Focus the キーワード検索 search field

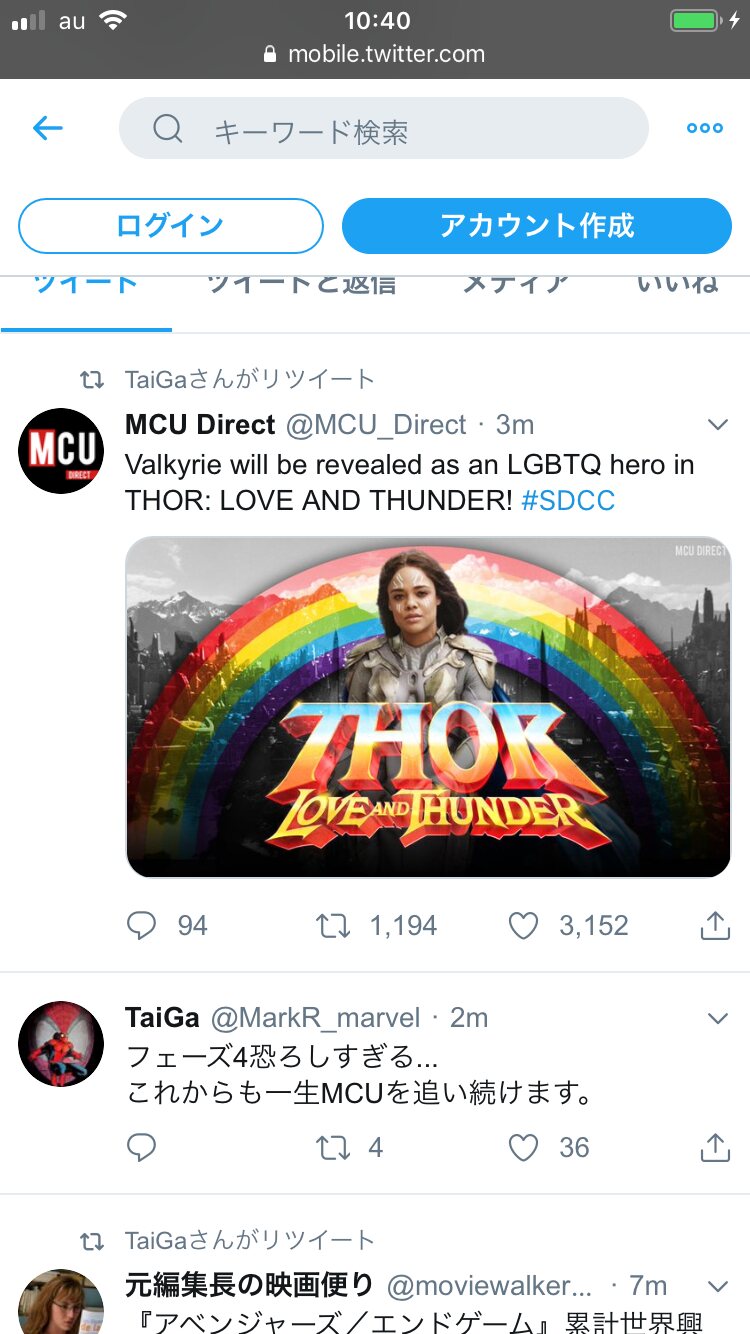tap(400, 128)
